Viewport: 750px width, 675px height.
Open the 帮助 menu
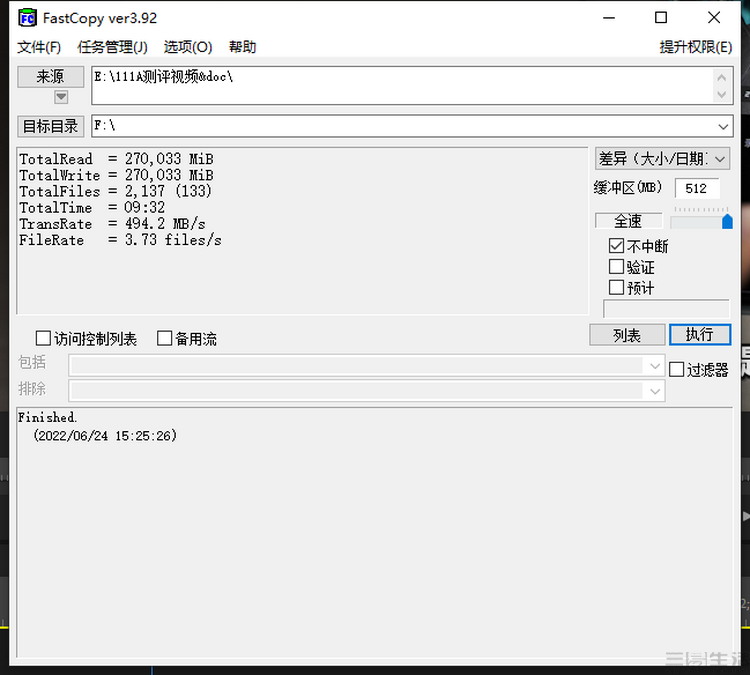click(243, 47)
